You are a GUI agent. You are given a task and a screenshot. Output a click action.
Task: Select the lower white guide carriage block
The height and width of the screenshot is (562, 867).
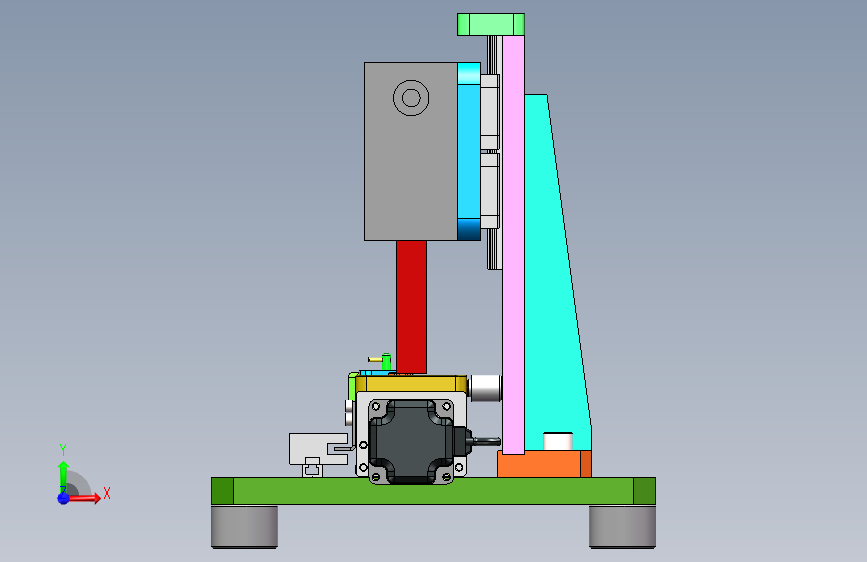click(x=490, y=191)
